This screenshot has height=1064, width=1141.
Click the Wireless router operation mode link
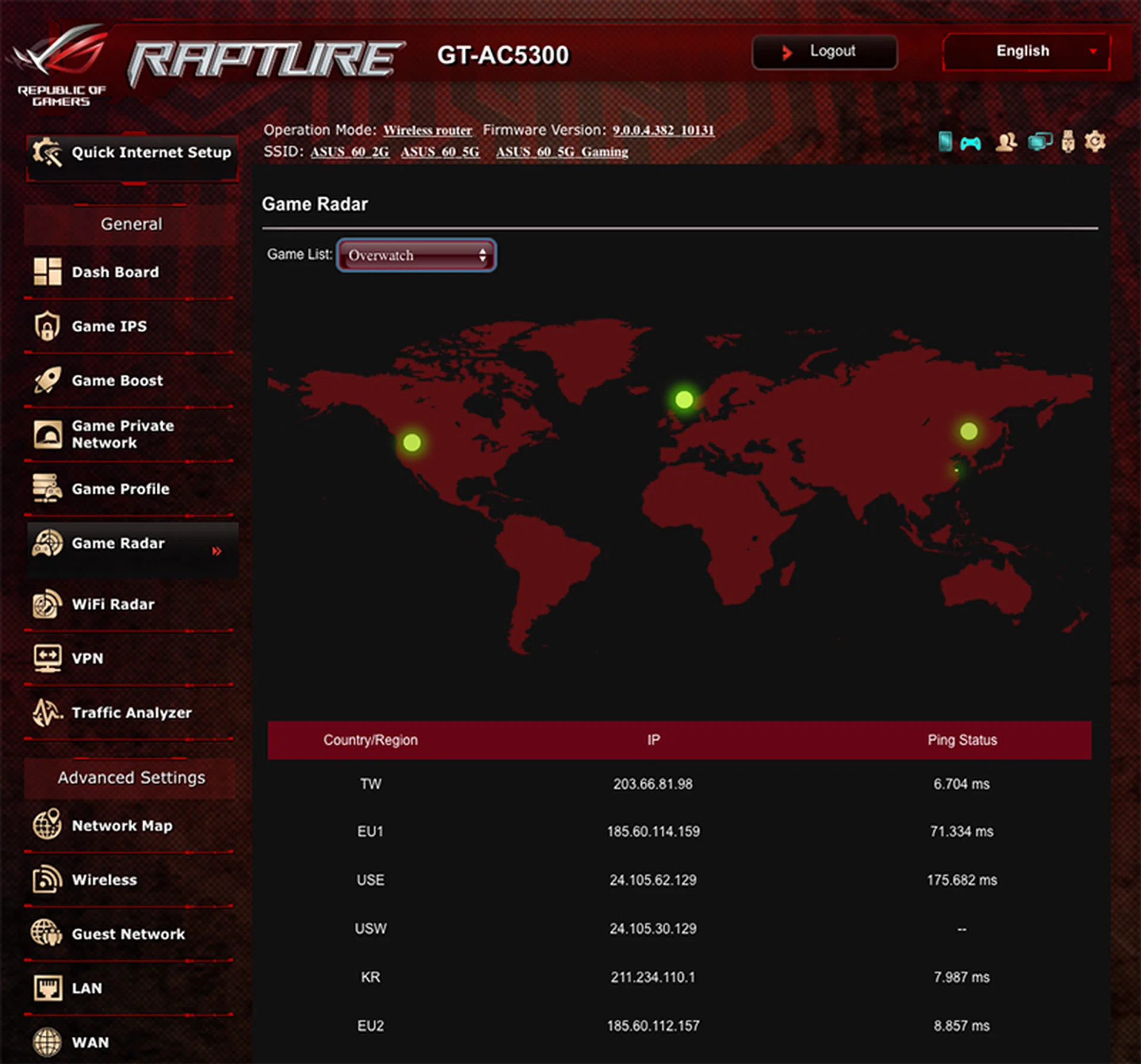[427, 130]
